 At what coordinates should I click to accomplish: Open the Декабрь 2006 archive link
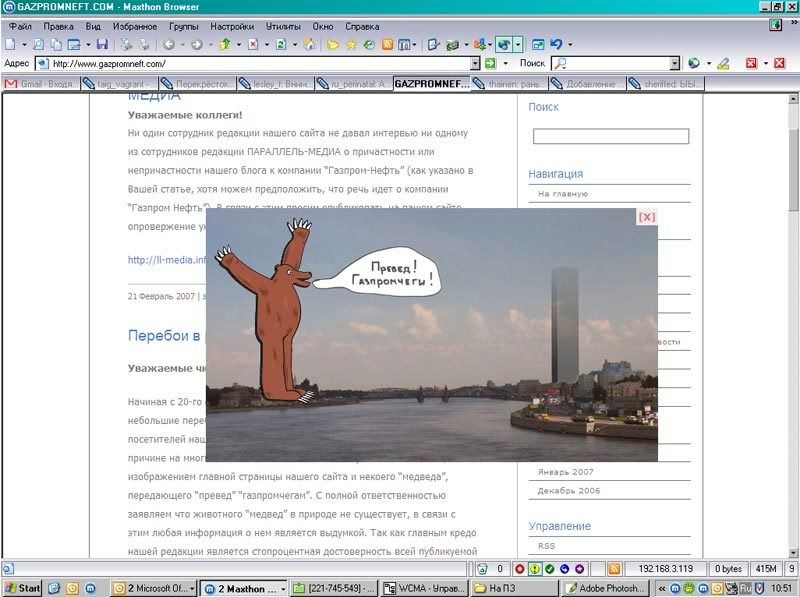point(569,491)
